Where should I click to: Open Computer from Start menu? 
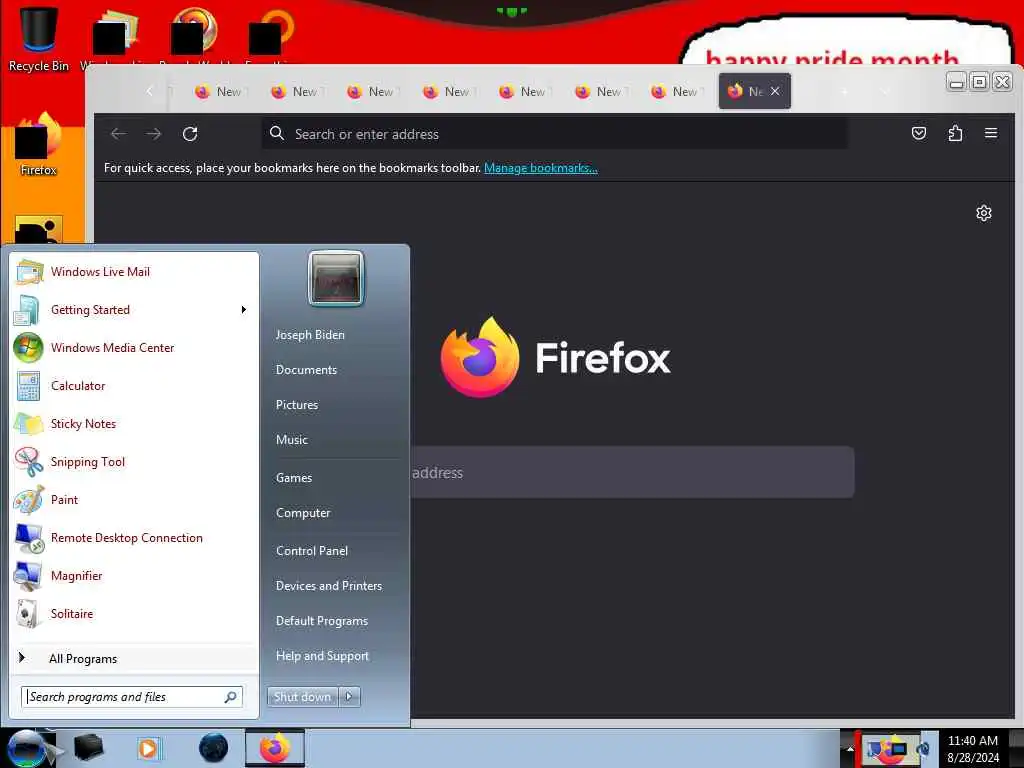[303, 513]
